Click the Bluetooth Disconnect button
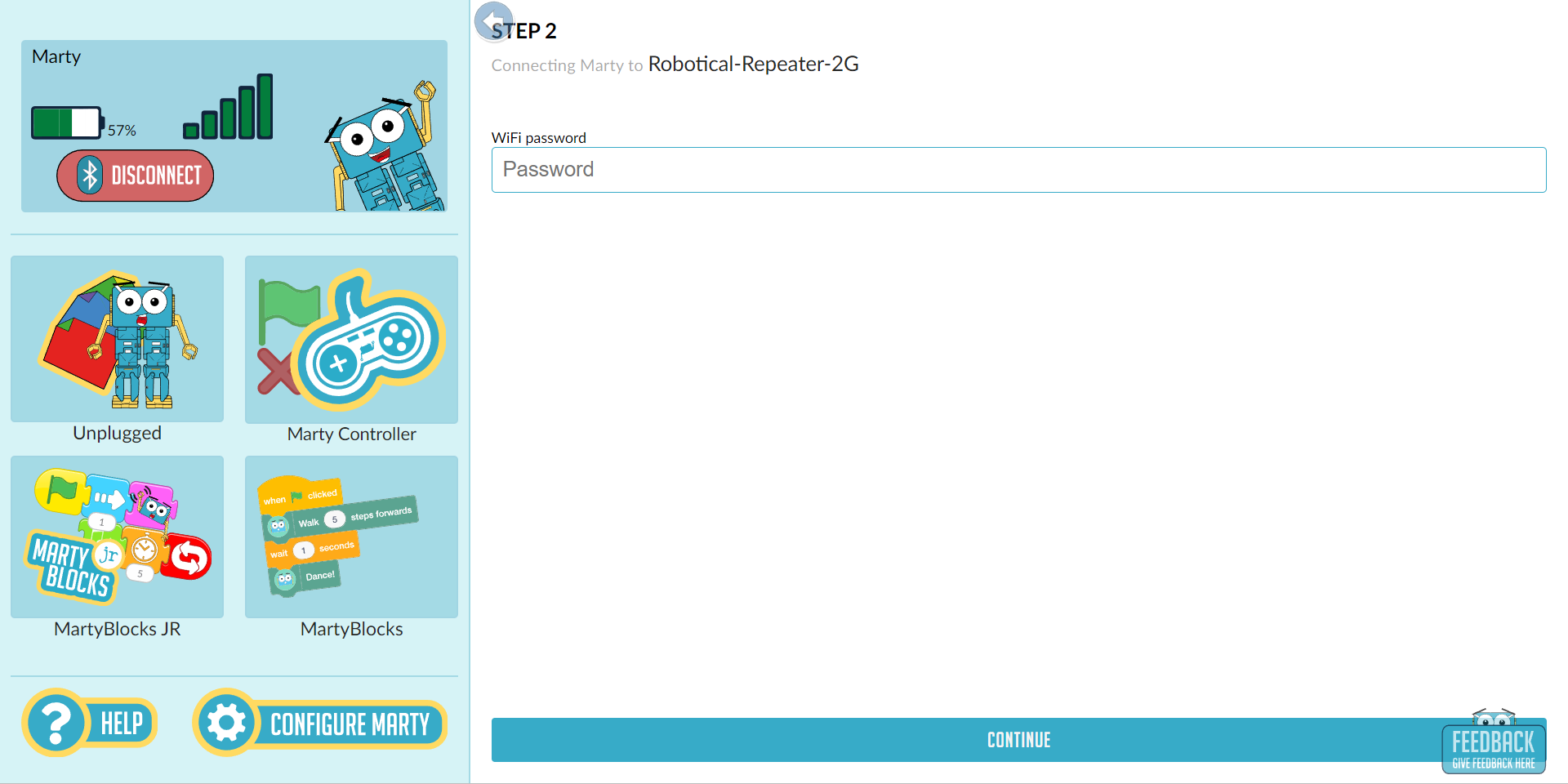This screenshot has width=1568, height=784. coord(135,176)
